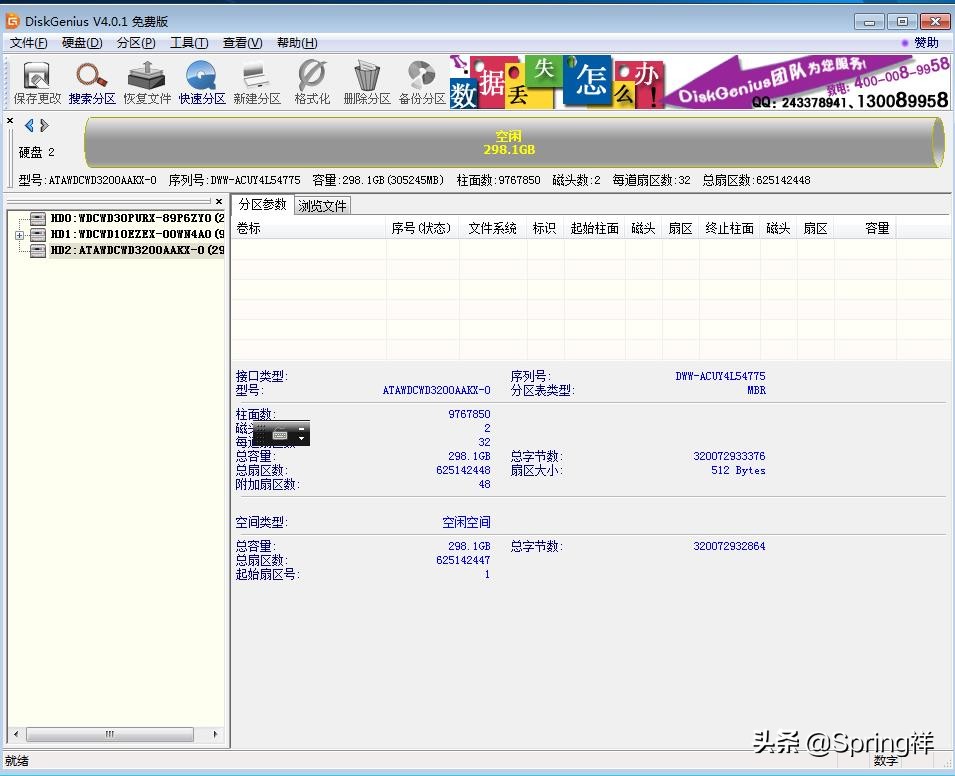Viewport: 955px width, 776px height.
Task: Click the Ready (就绪) status bar text
Action: pos(17,761)
